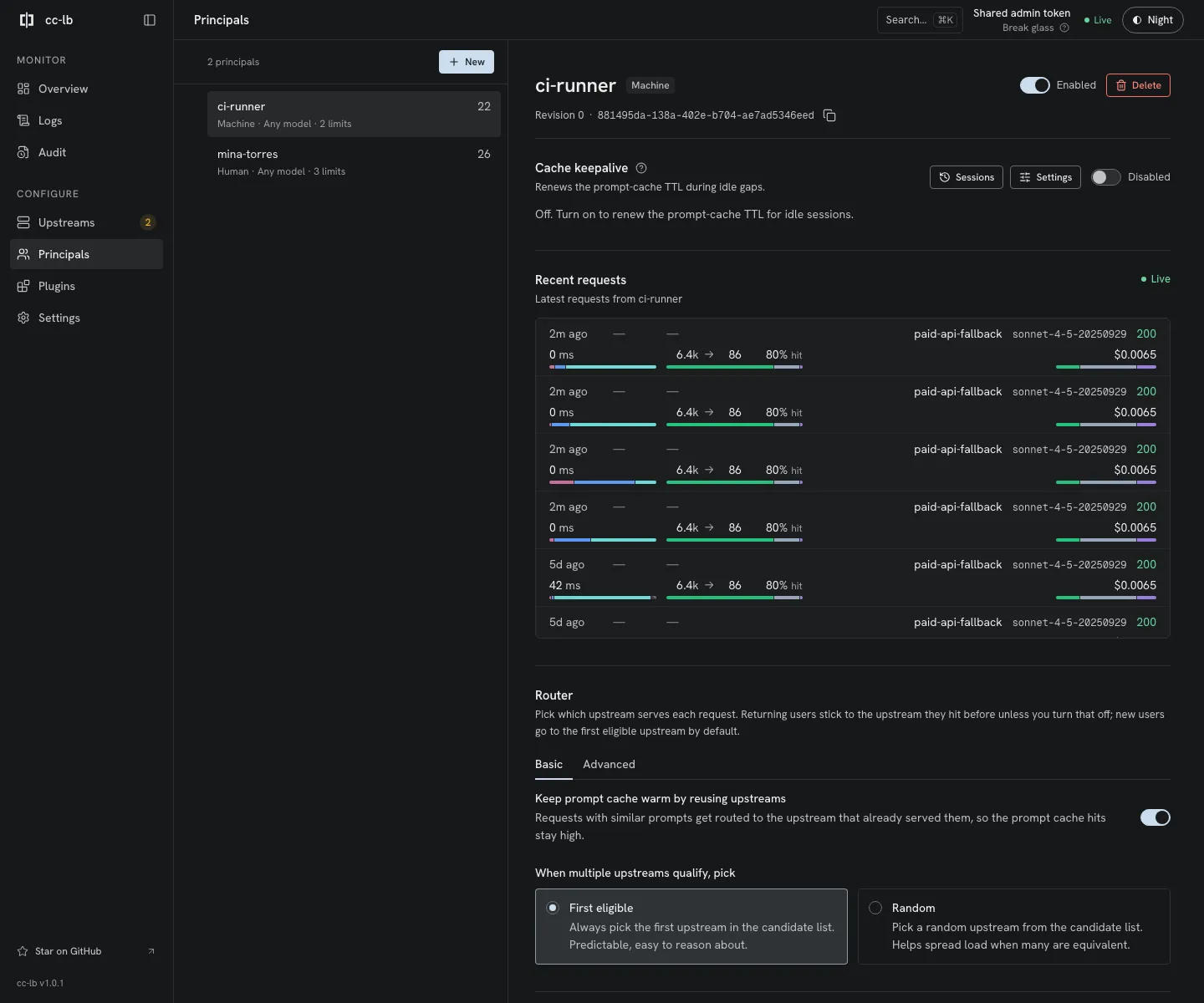Click the cc-lb logo icon
Image resolution: width=1204 pixels, height=1003 pixels.
pos(27,20)
